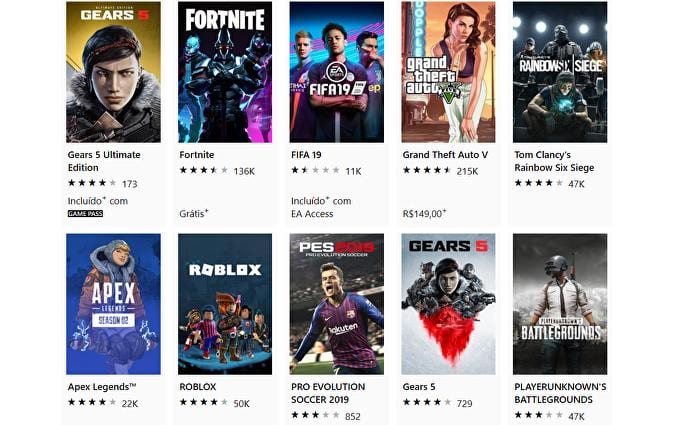The image size is (690, 425).
Task: Click the PES 2019 cover image
Action: [337, 304]
